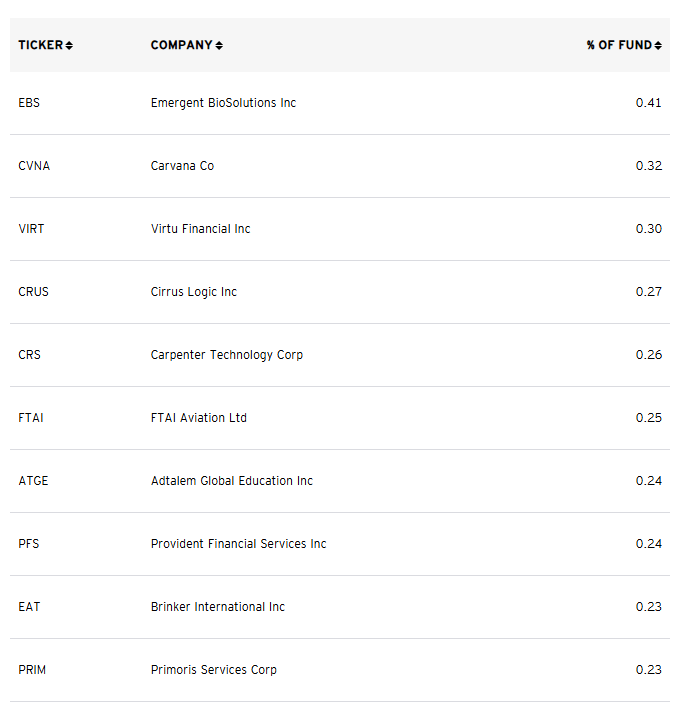Select the 0.41 fund percentage value
The height and width of the screenshot is (716, 689).
pos(648,103)
